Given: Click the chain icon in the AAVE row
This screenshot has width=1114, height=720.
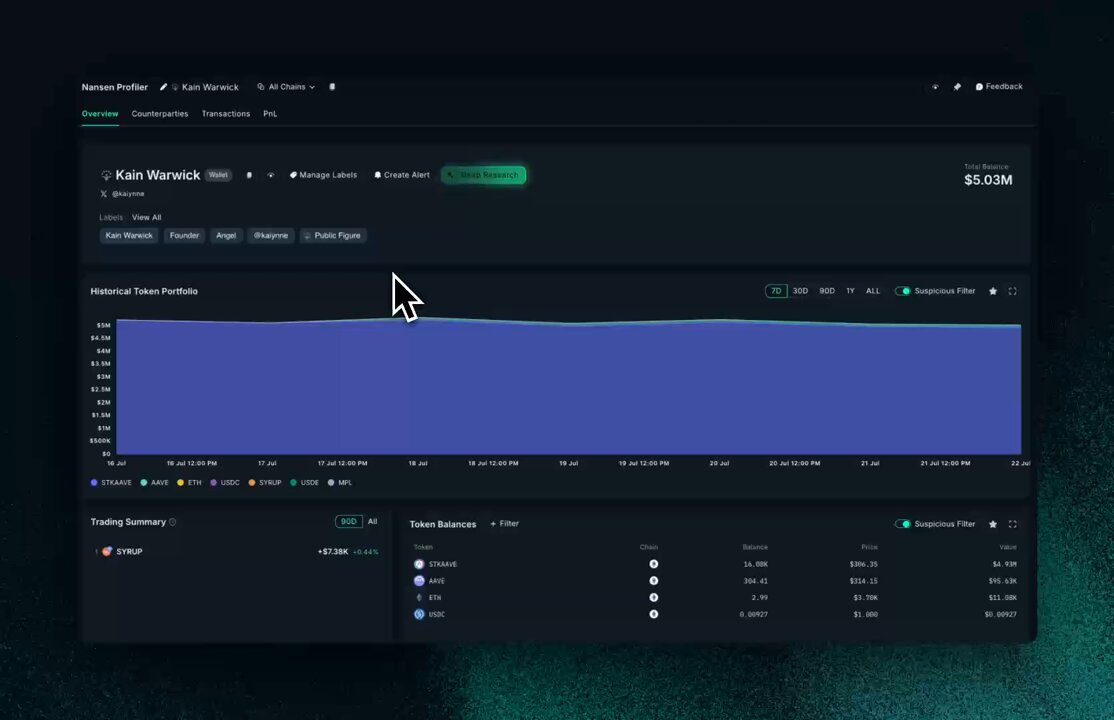Looking at the screenshot, I should click(654, 581).
